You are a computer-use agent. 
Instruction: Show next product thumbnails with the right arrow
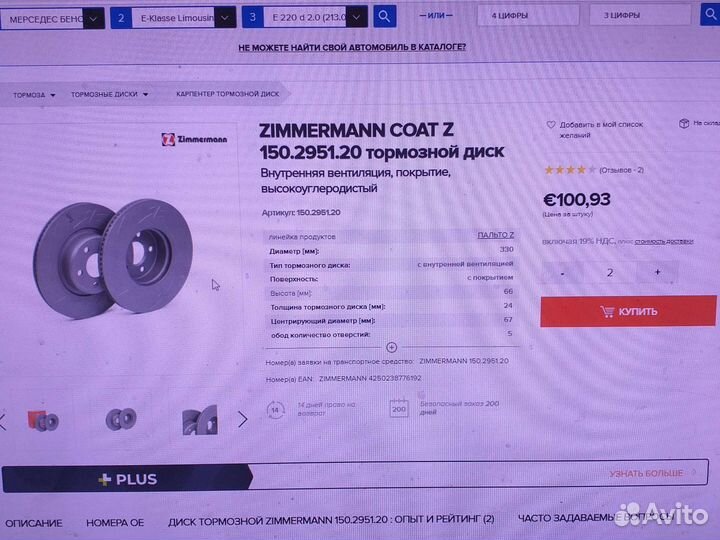[242, 419]
